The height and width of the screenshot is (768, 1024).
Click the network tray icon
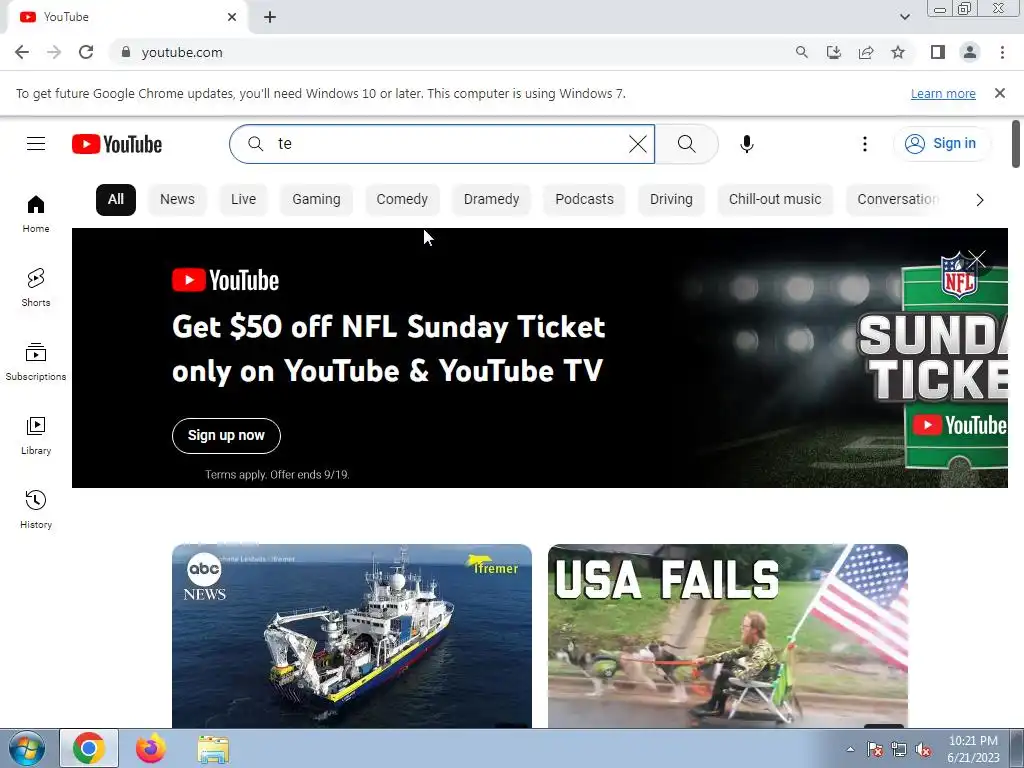tap(899, 750)
